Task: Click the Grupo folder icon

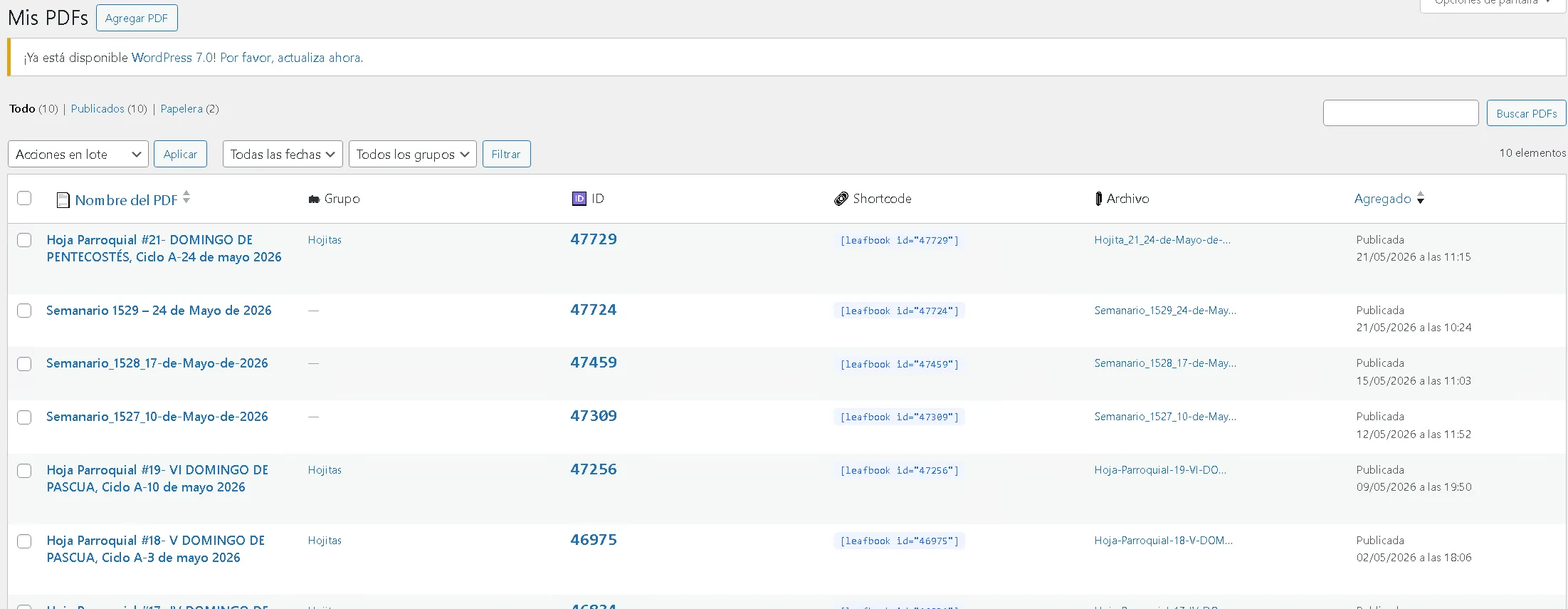Action: (x=314, y=199)
